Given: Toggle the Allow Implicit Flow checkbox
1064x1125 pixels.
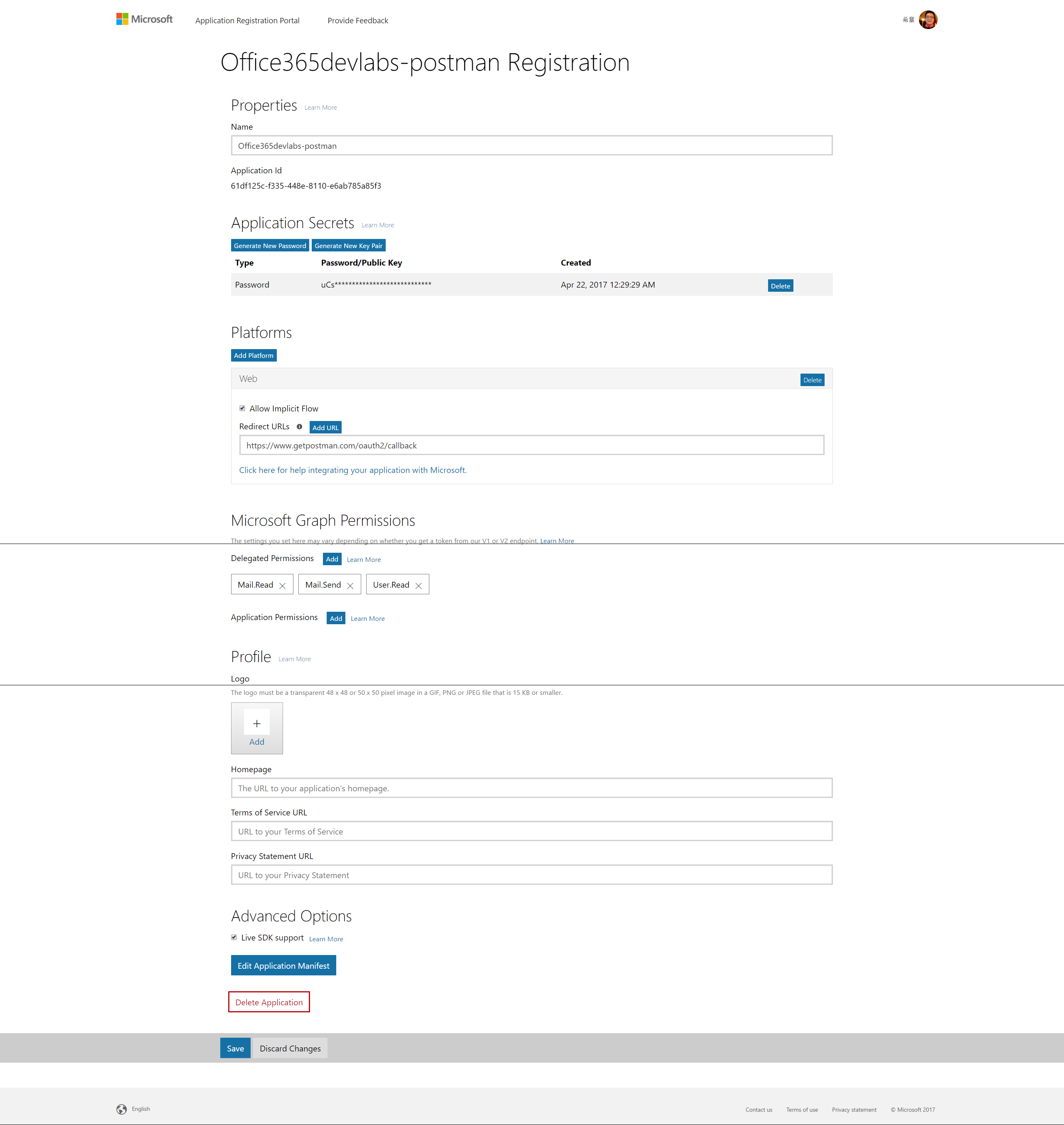Looking at the screenshot, I should [242, 408].
